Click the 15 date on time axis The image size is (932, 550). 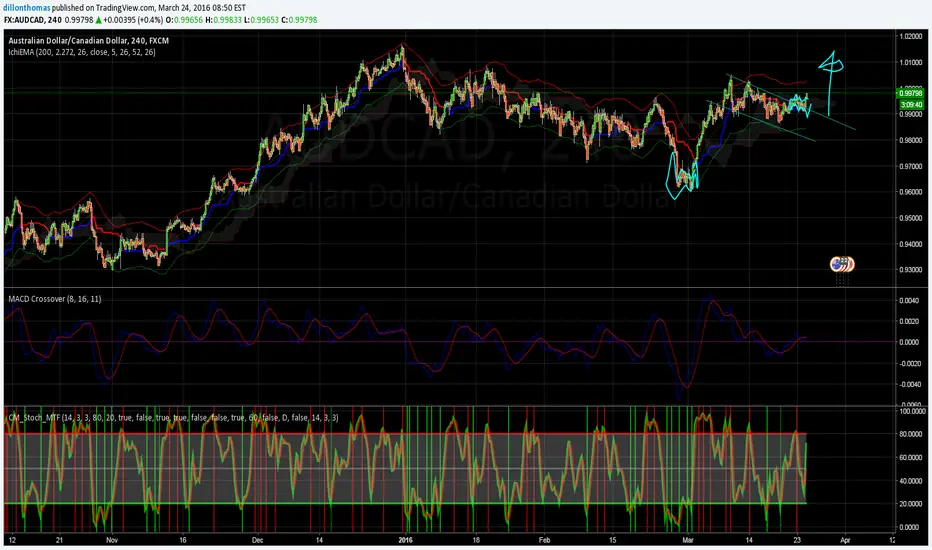pos(613,540)
